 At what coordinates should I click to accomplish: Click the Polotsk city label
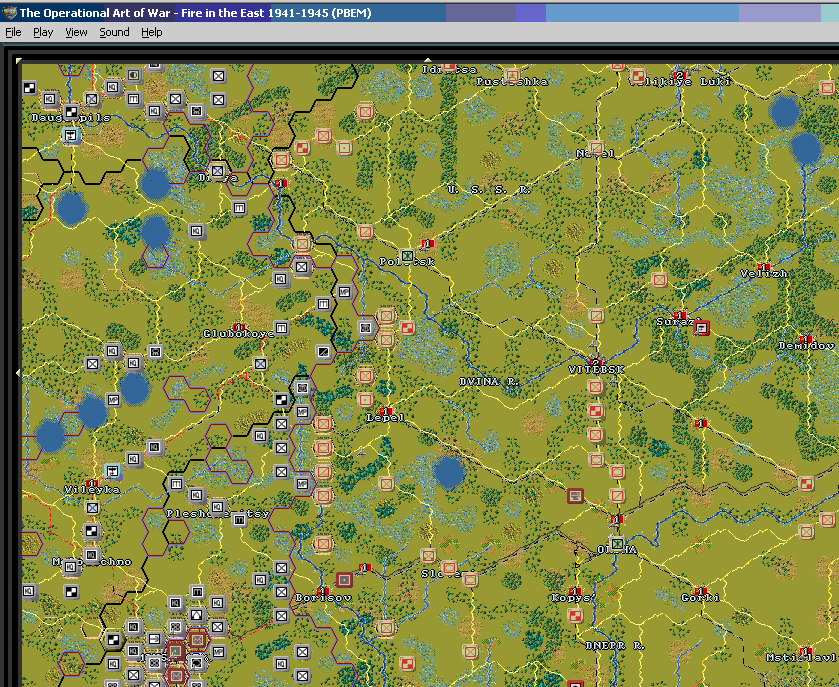click(x=407, y=262)
